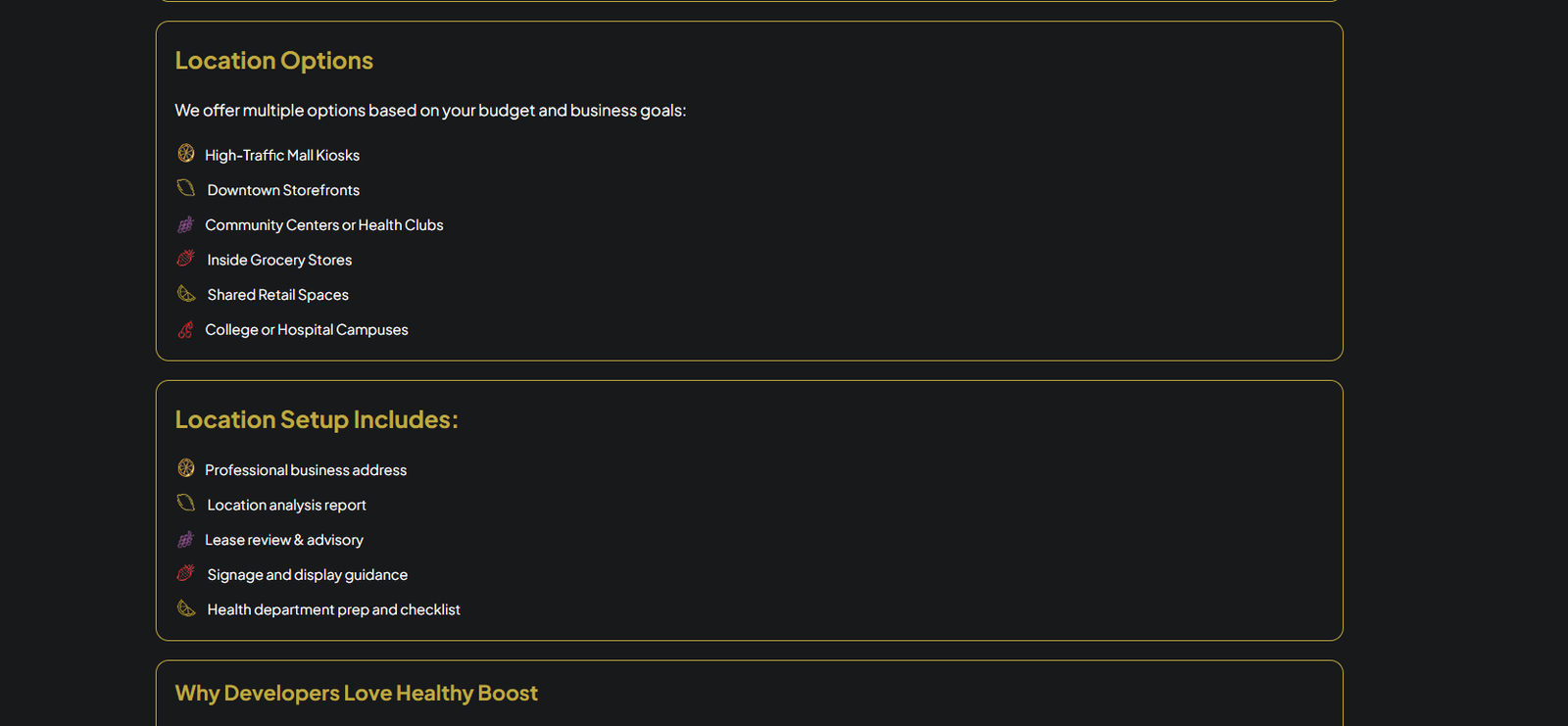
Task: Click the Location analysis report text
Action: coord(286,506)
